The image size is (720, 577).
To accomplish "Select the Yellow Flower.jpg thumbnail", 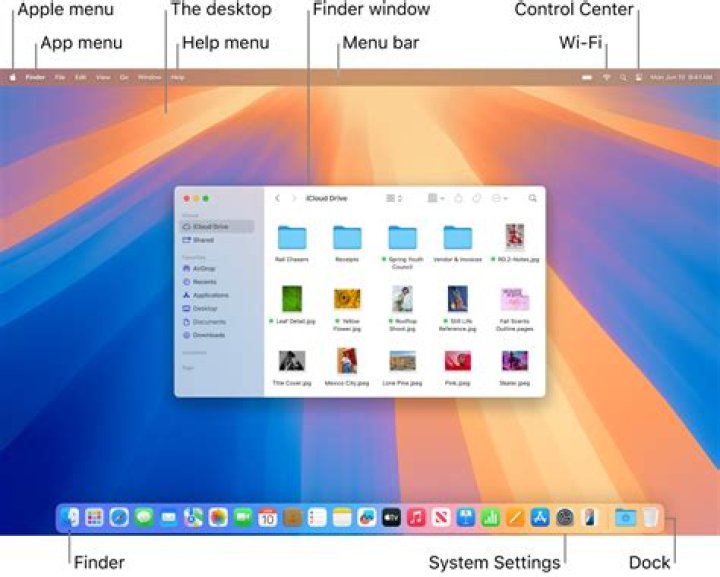I will point(347,299).
